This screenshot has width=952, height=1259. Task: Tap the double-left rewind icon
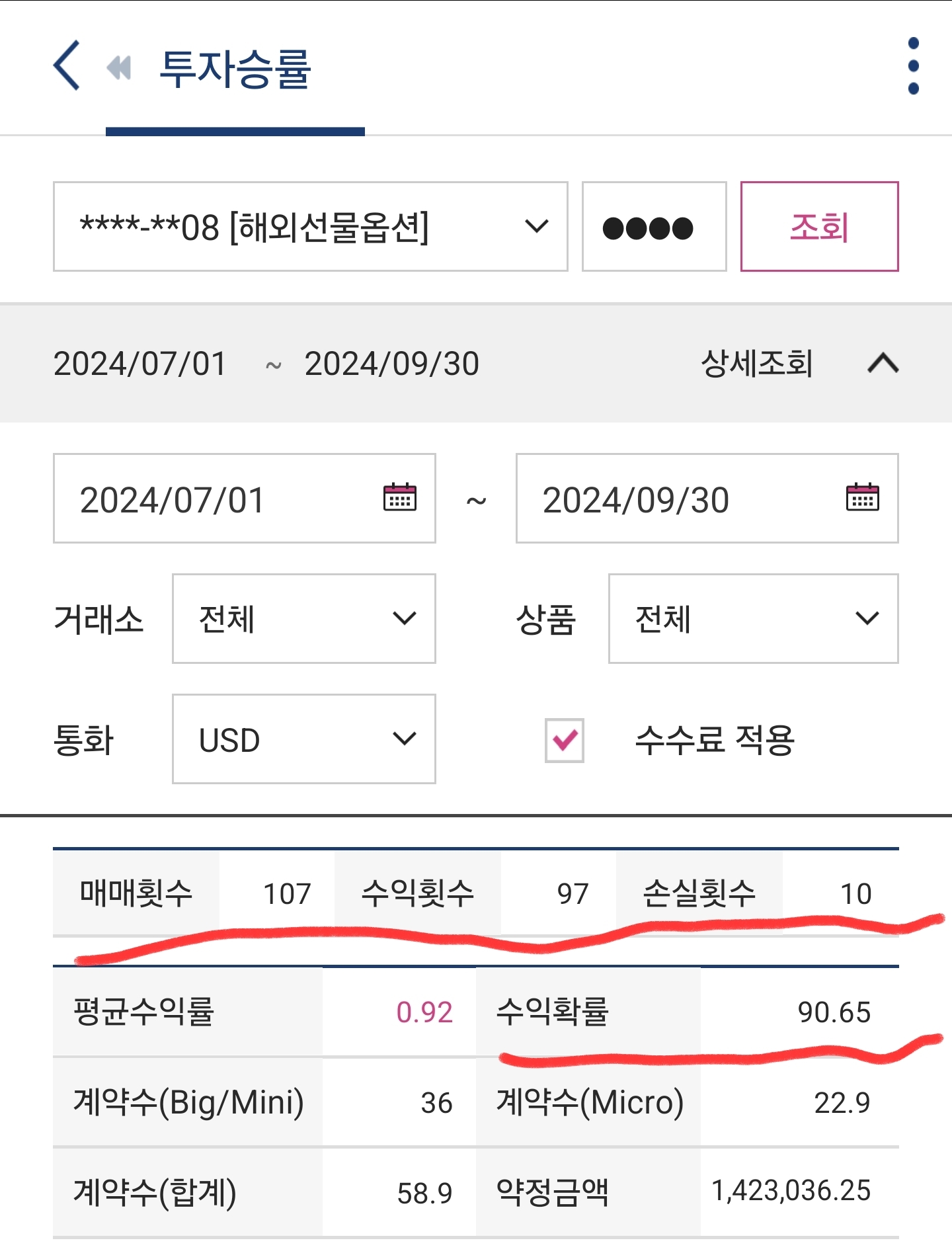coord(119,67)
